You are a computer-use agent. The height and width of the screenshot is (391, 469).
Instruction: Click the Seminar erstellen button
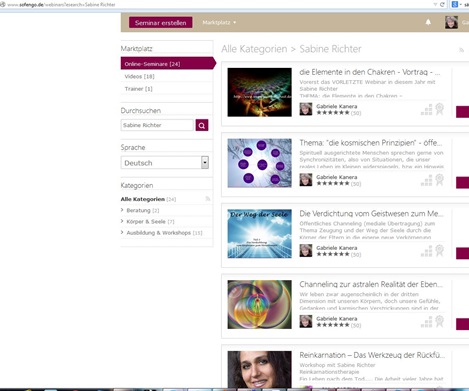(161, 23)
